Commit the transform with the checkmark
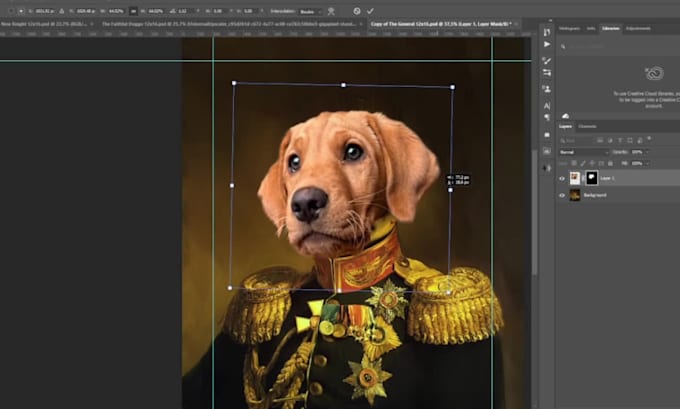Screen dimensions: 680x409 tap(370, 11)
